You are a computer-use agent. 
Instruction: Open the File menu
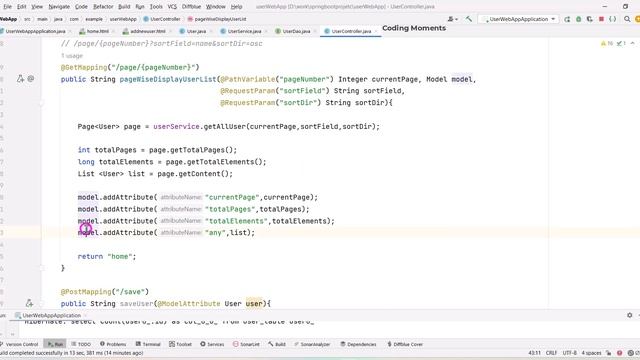coord(8,7)
